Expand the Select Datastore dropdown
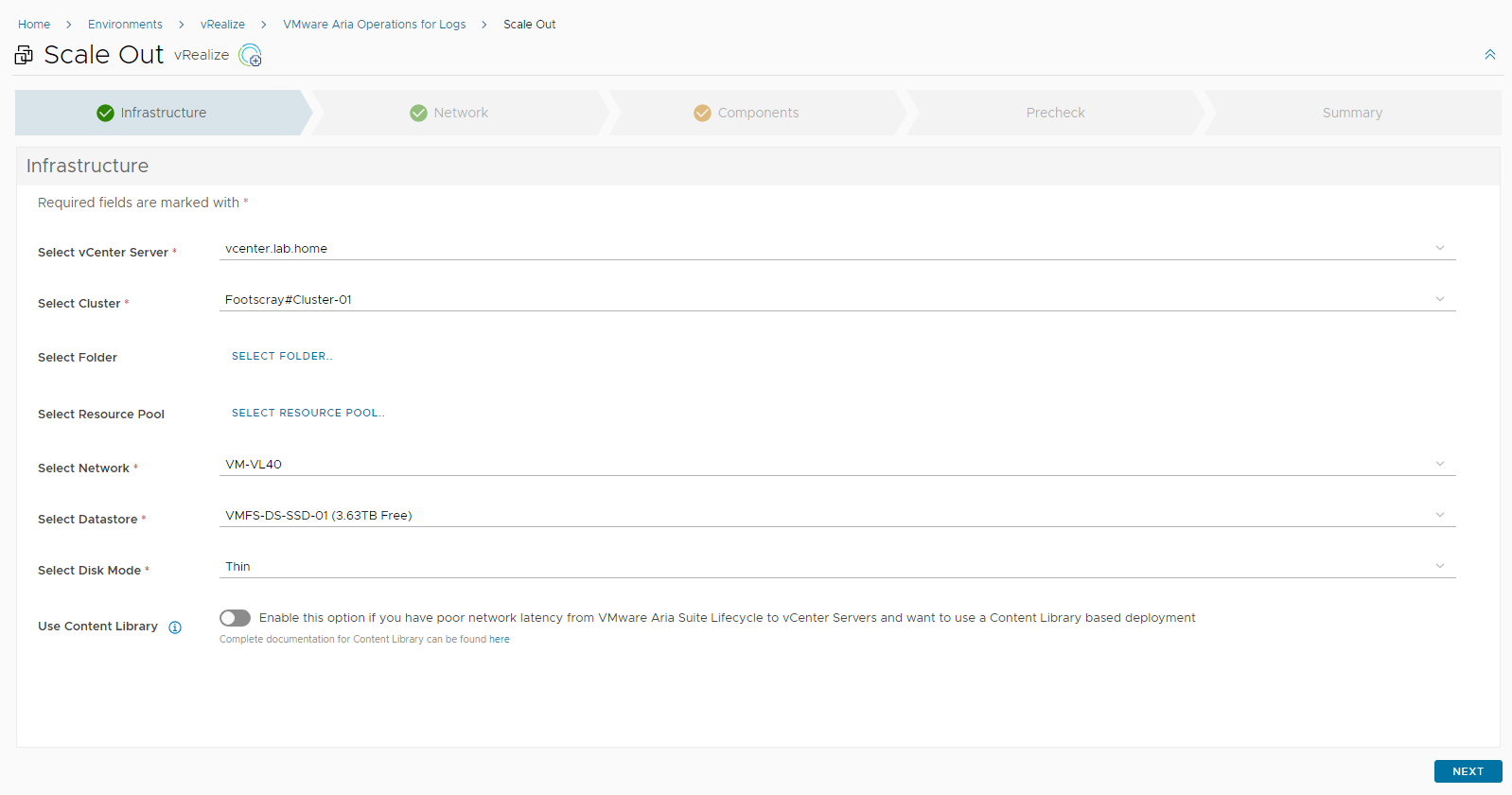This screenshot has width=1512, height=795. (x=836, y=516)
